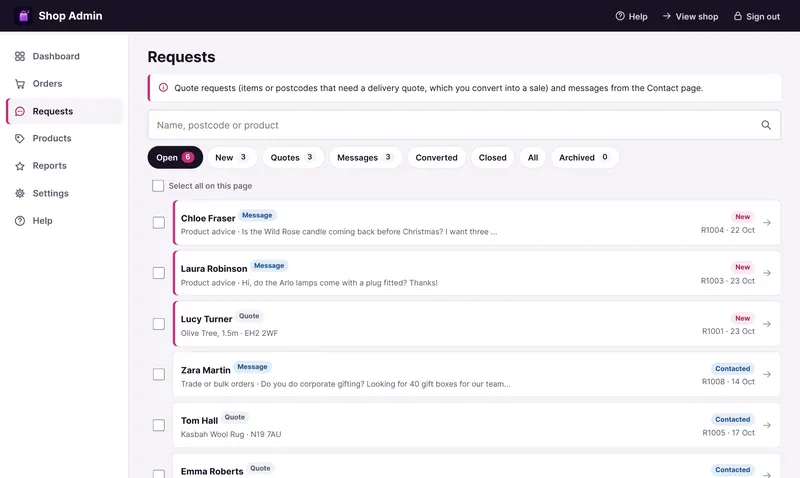Click the New badge on Chloe Fraser row
The height and width of the screenshot is (478, 800).
742,216
